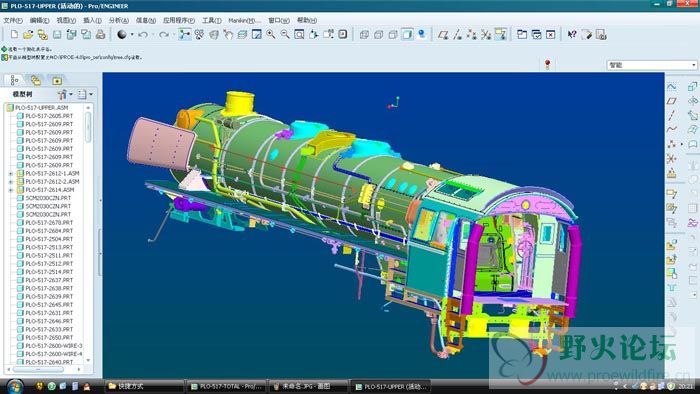Expand the PLO-517-2614.ASM tree node

click(11, 190)
